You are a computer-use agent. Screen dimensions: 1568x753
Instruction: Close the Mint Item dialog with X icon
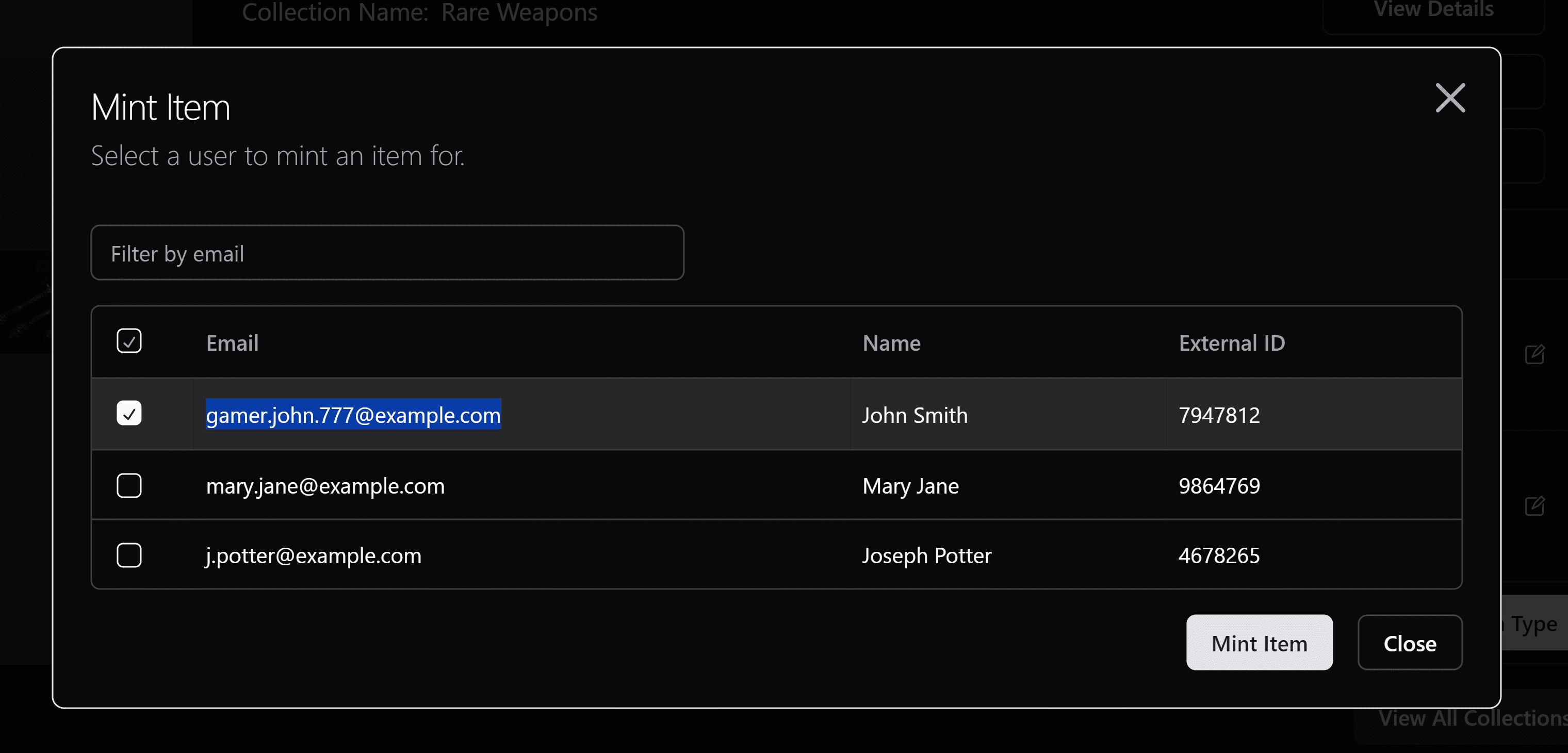pyautogui.click(x=1450, y=98)
